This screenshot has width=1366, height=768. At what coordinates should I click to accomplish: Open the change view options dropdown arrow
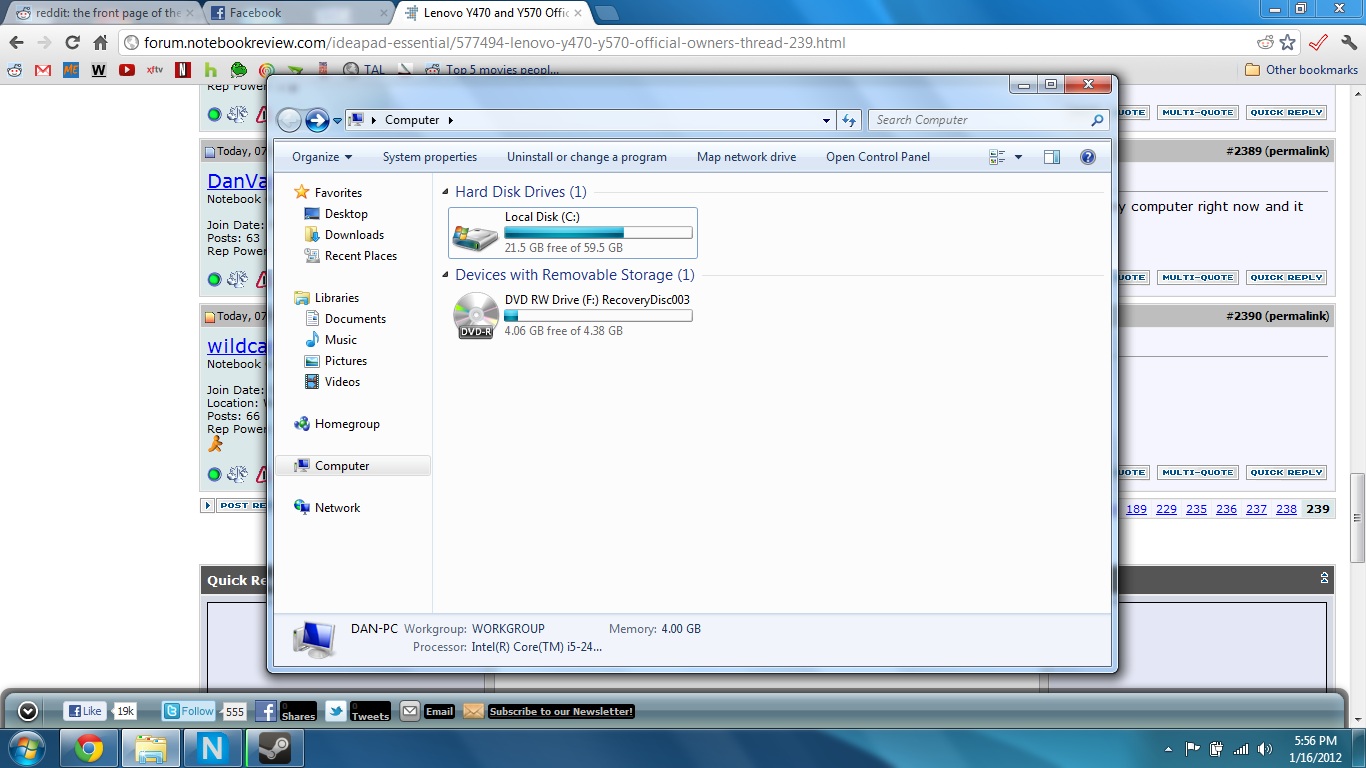1018,157
